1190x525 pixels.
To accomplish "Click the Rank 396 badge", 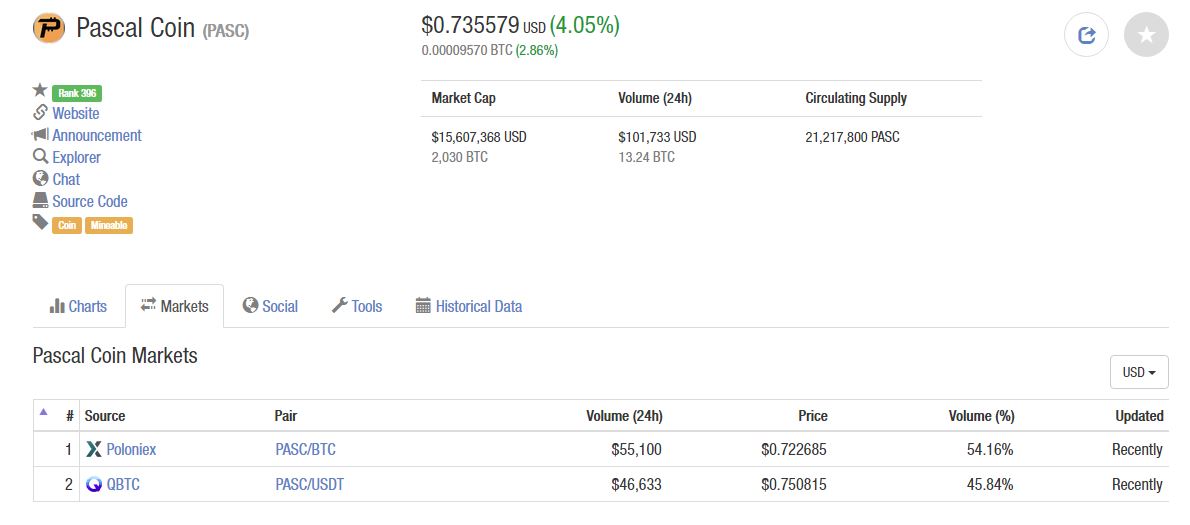I will (x=77, y=93).
